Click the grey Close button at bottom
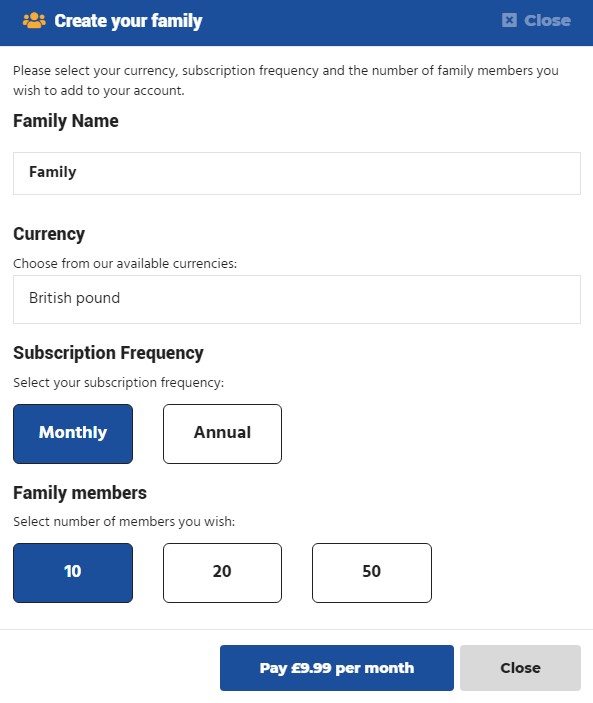The height and width of the screenshot is (703, 593). (x=520, y=668)
